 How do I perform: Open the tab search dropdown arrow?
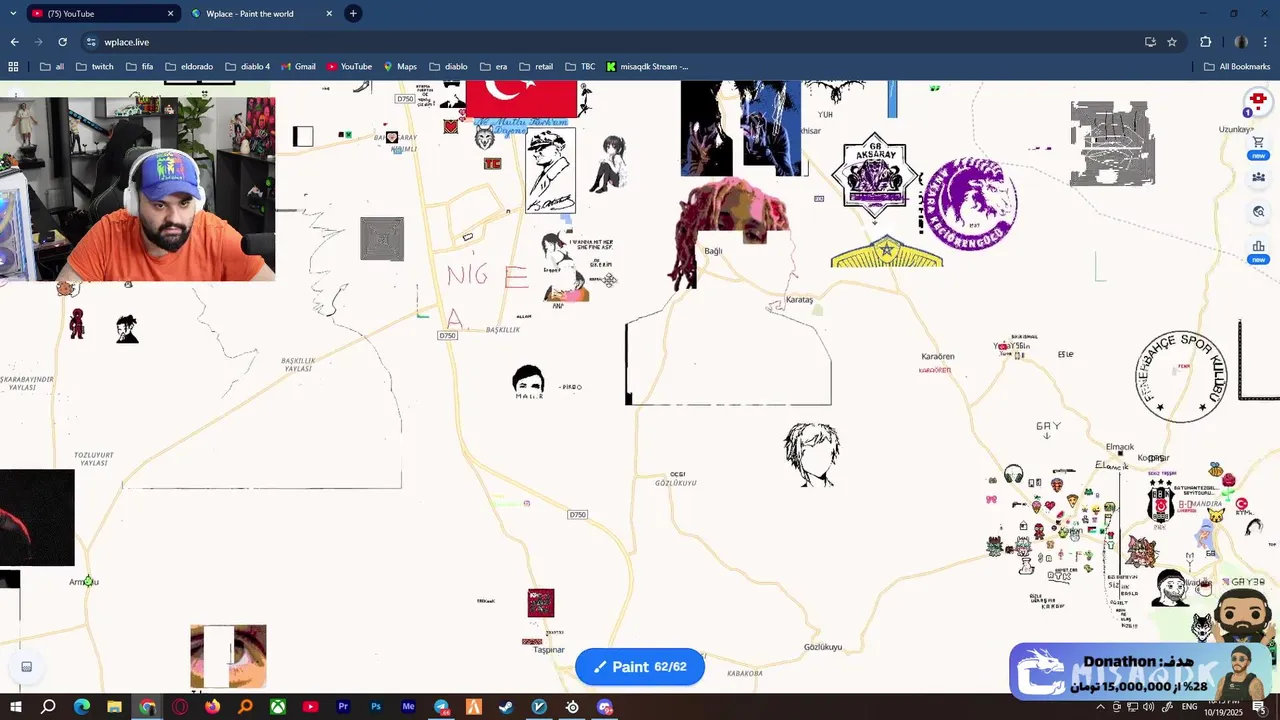tap(12, 14)
